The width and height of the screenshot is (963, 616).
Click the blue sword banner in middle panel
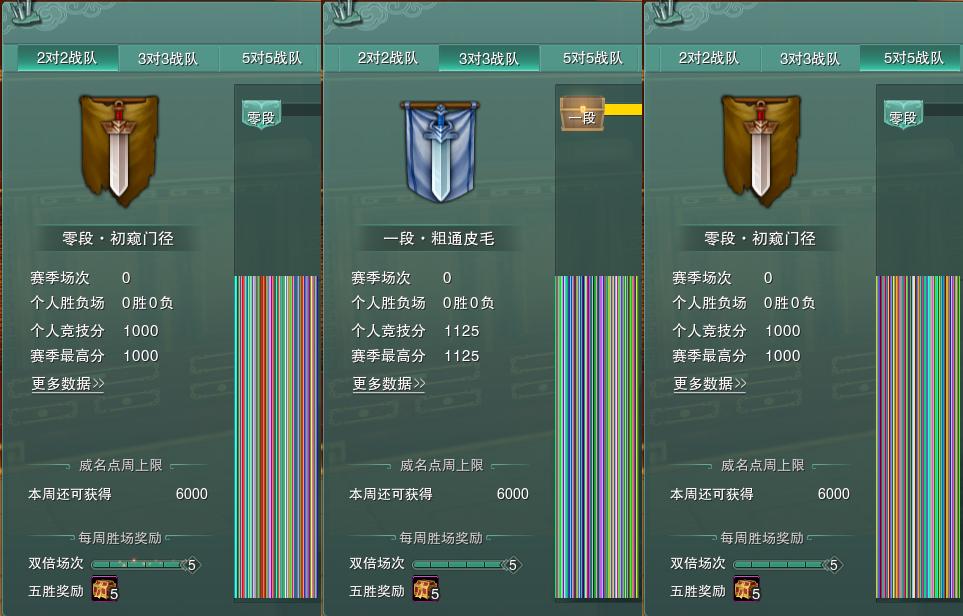pos(440,152)
